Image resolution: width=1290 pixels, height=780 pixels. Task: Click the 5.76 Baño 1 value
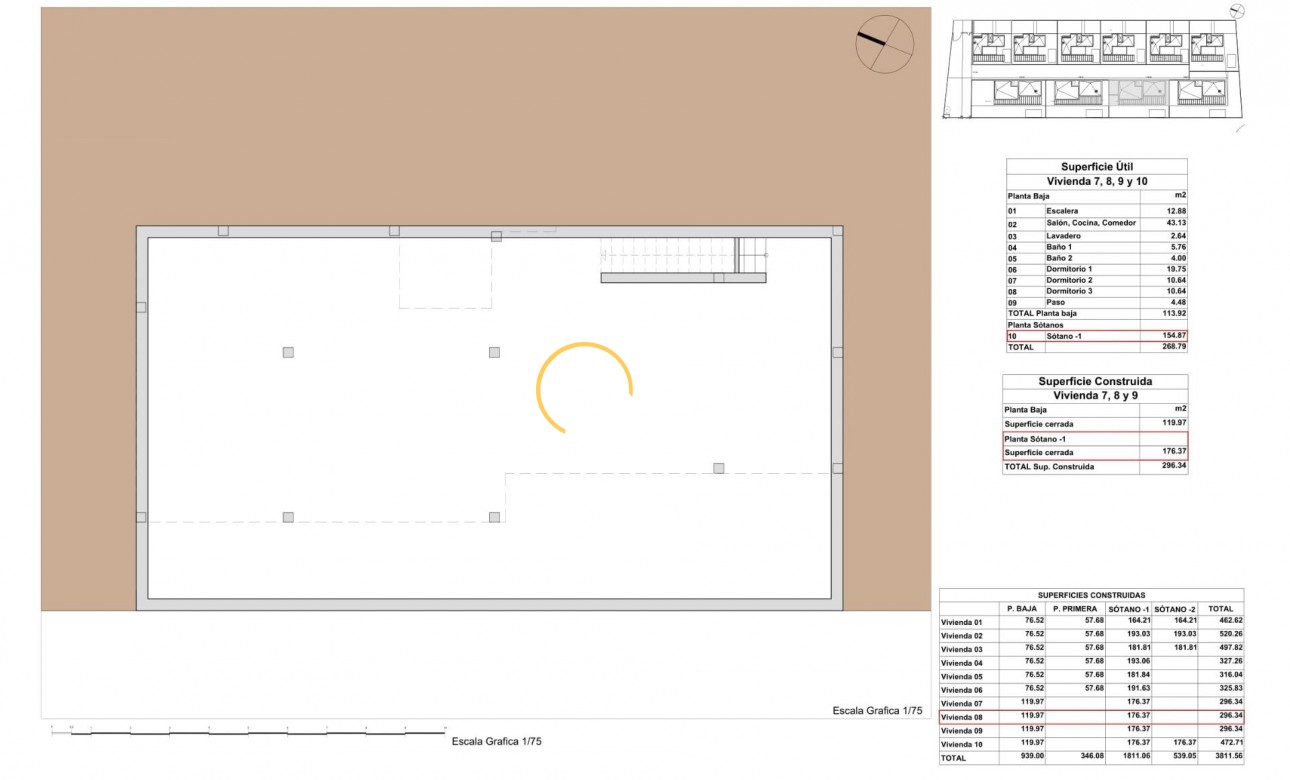[x=1177, y=246]
